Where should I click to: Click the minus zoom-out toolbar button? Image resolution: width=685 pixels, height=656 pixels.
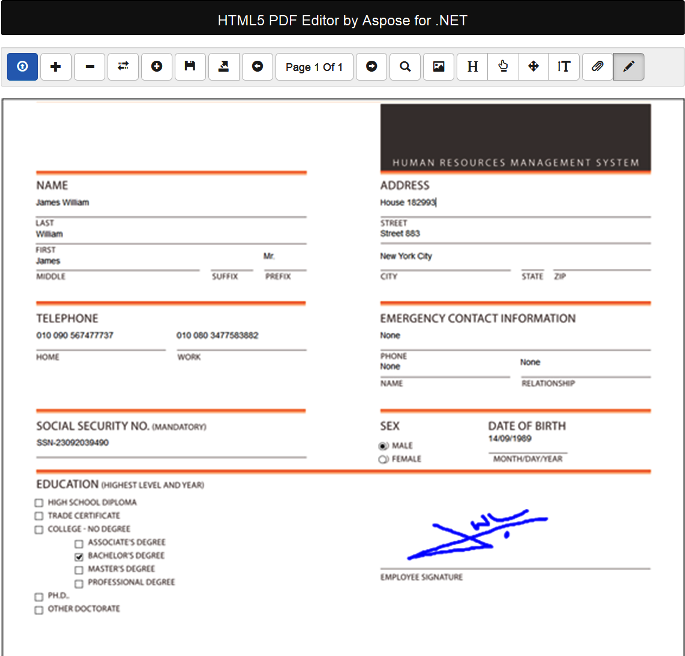click(x=90, y=67)
